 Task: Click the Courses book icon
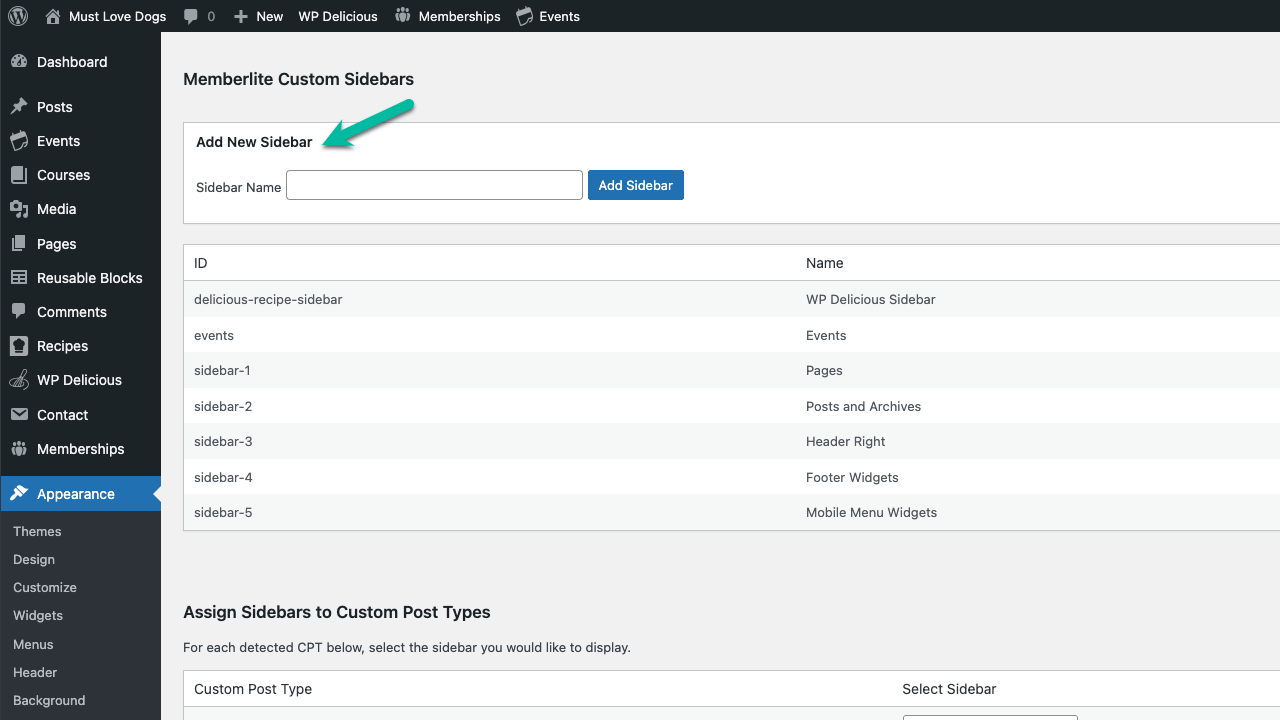coord(19,175)
